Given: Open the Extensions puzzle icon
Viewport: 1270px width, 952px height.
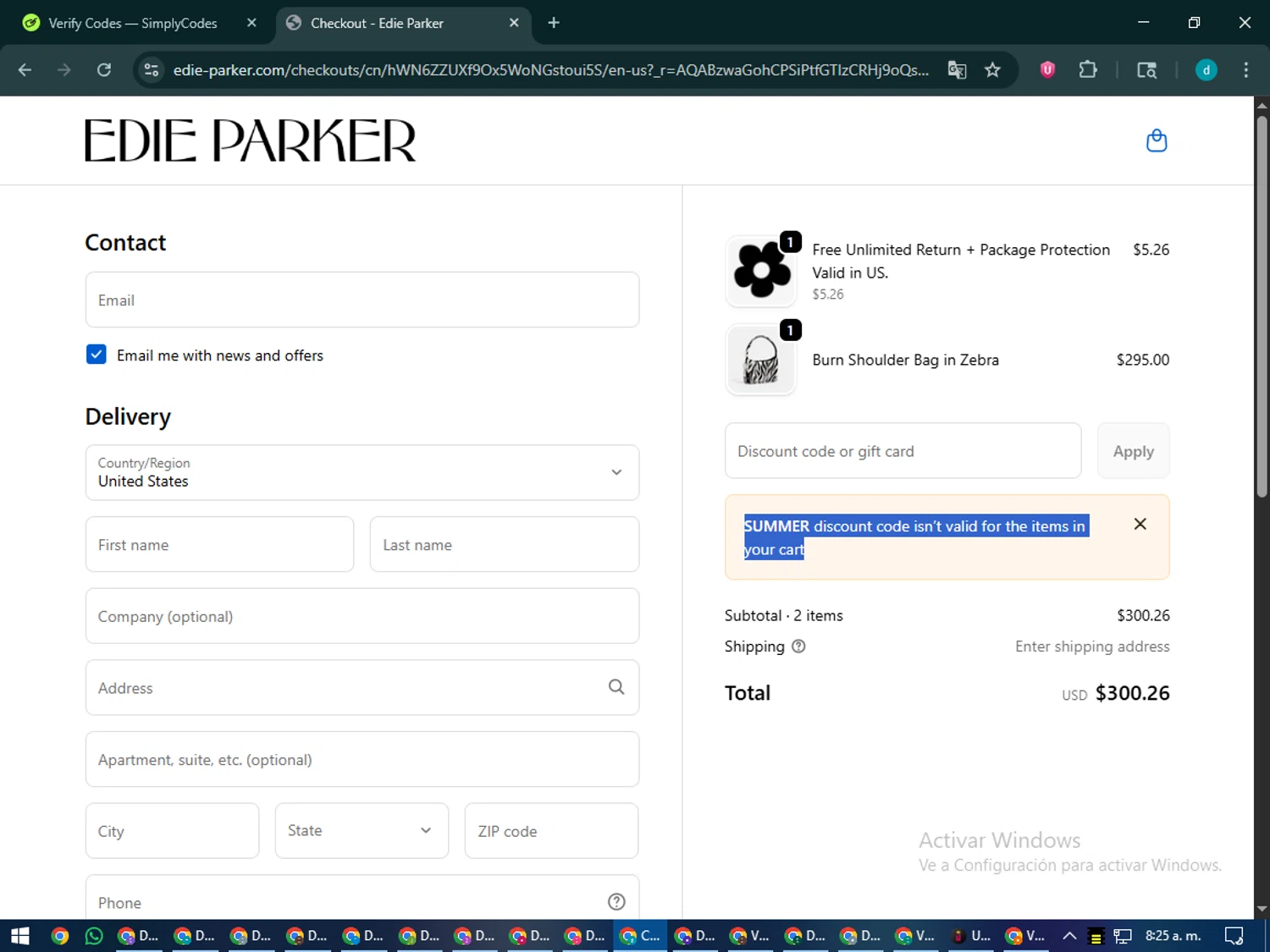Looking at the screenshot, I should pyautogui.click(x=1088, y=70).
